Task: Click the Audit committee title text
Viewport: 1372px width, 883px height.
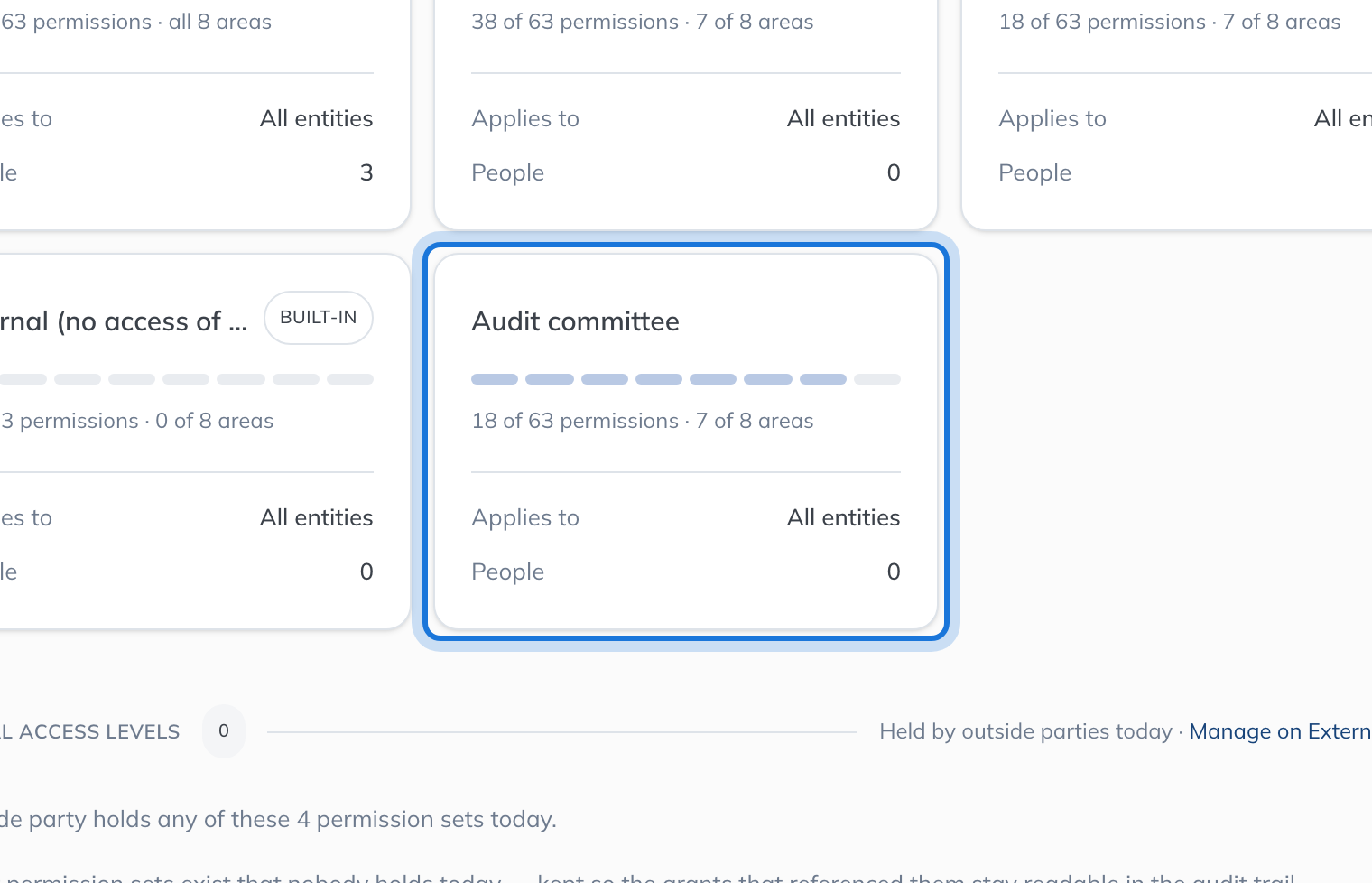Action: pos(575,321)
